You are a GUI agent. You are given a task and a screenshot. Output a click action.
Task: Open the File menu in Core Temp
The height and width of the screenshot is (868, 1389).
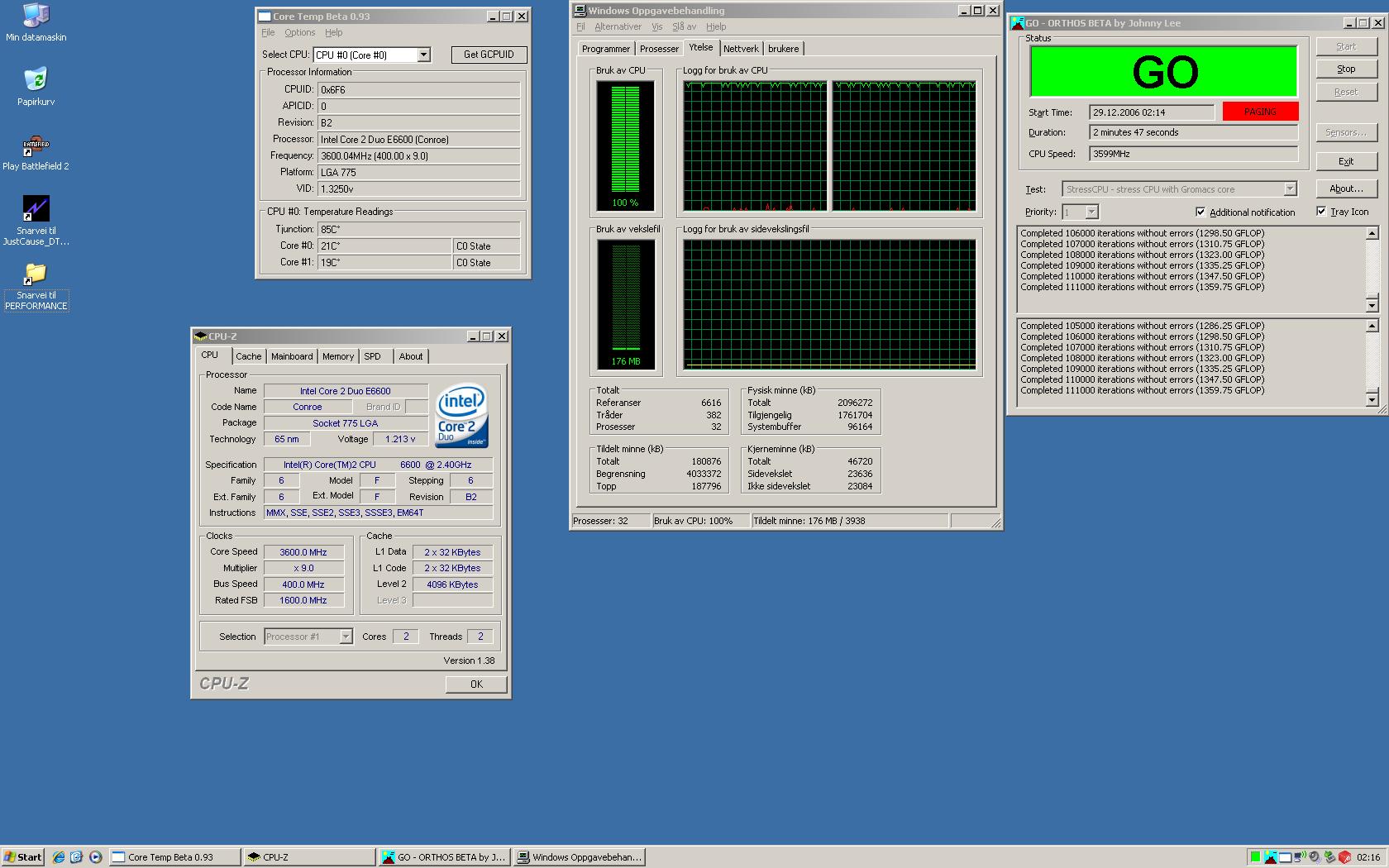point(268,33)
